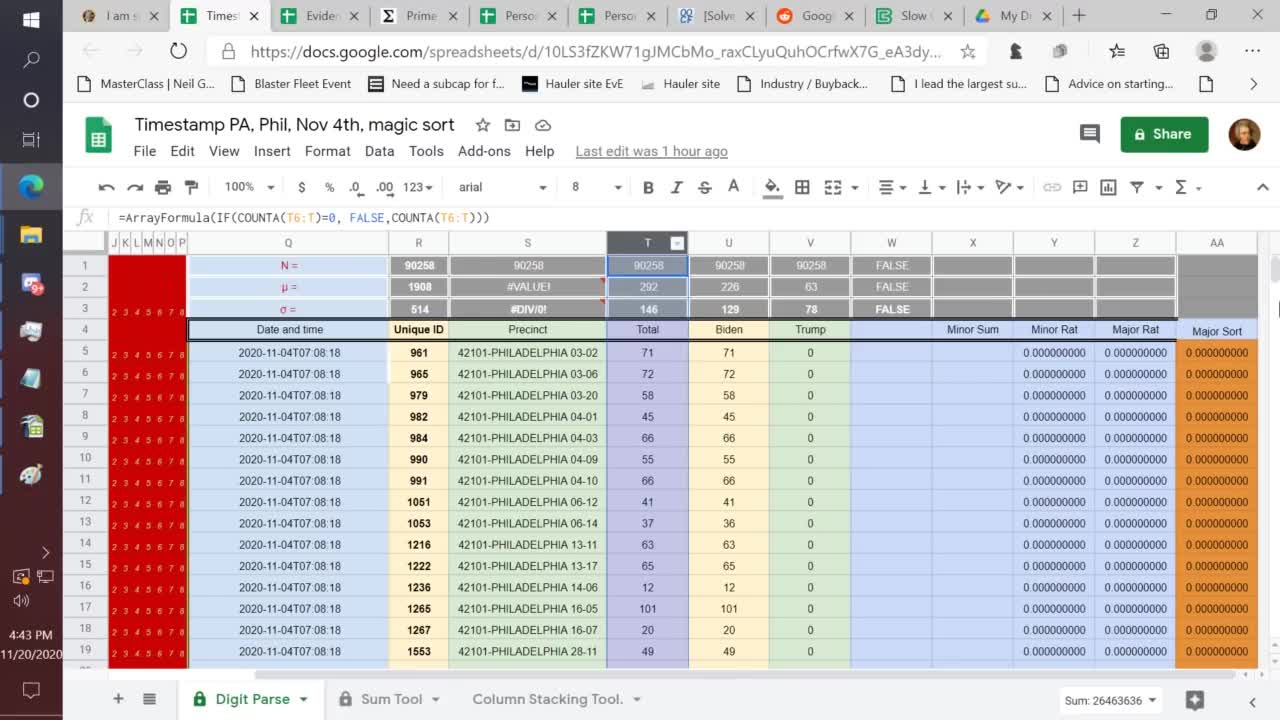Open the Sum: 26463636 status dropdown
The image size is (1280, 720).
tap(1111, 700)
